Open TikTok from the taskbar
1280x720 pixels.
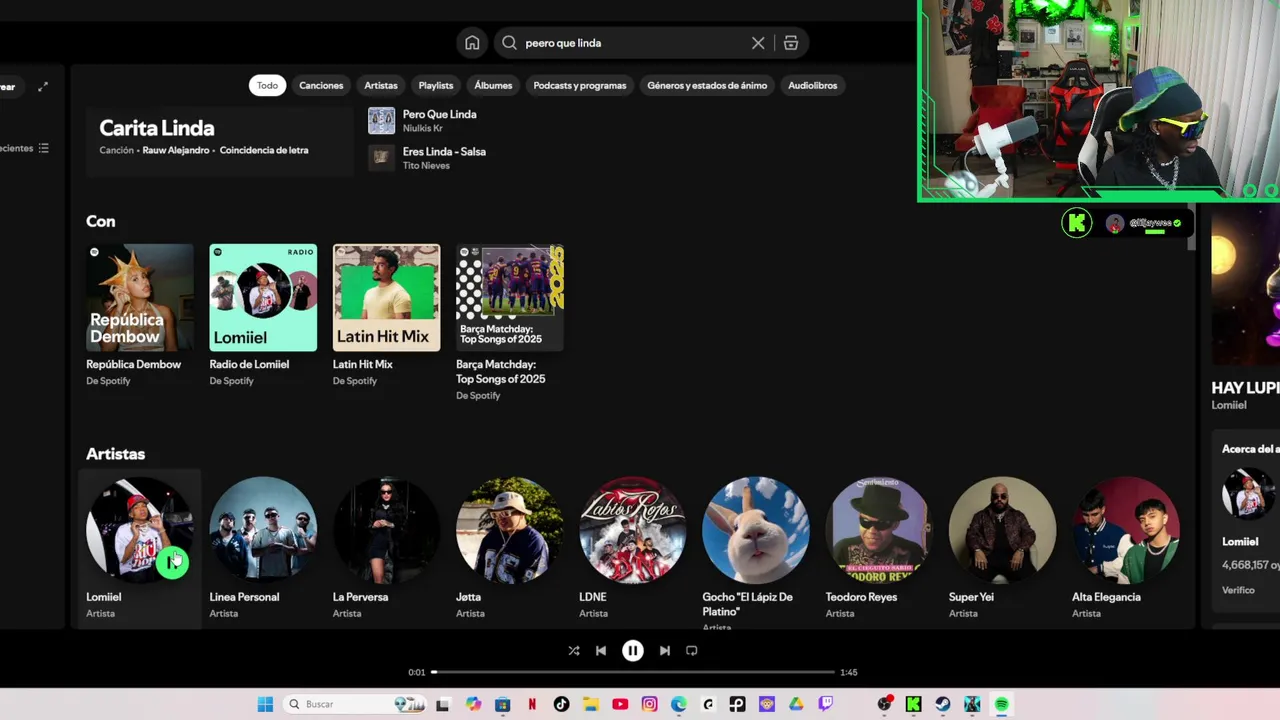[561, 704]
